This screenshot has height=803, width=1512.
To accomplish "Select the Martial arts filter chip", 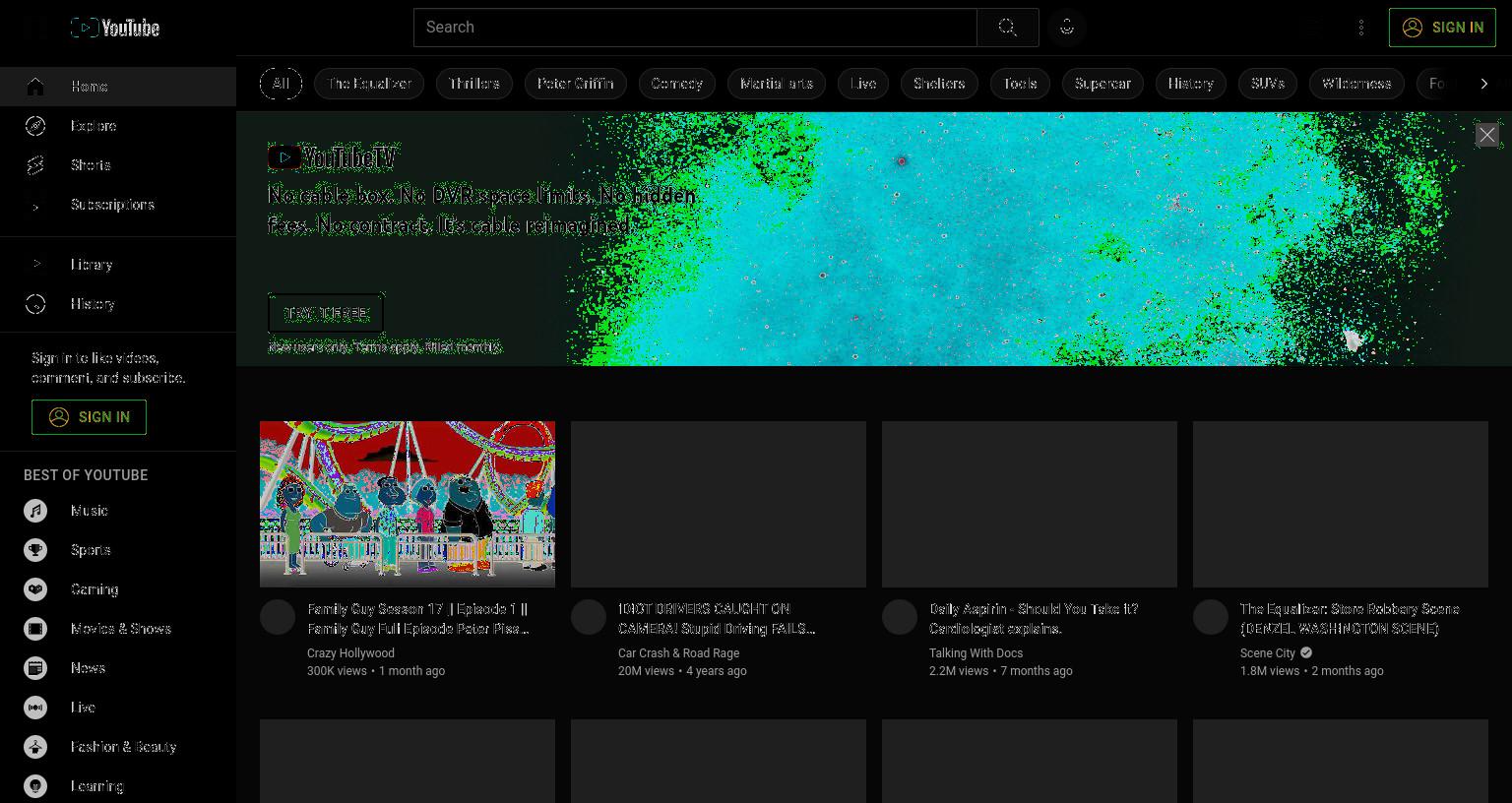I will pos(777,84).
